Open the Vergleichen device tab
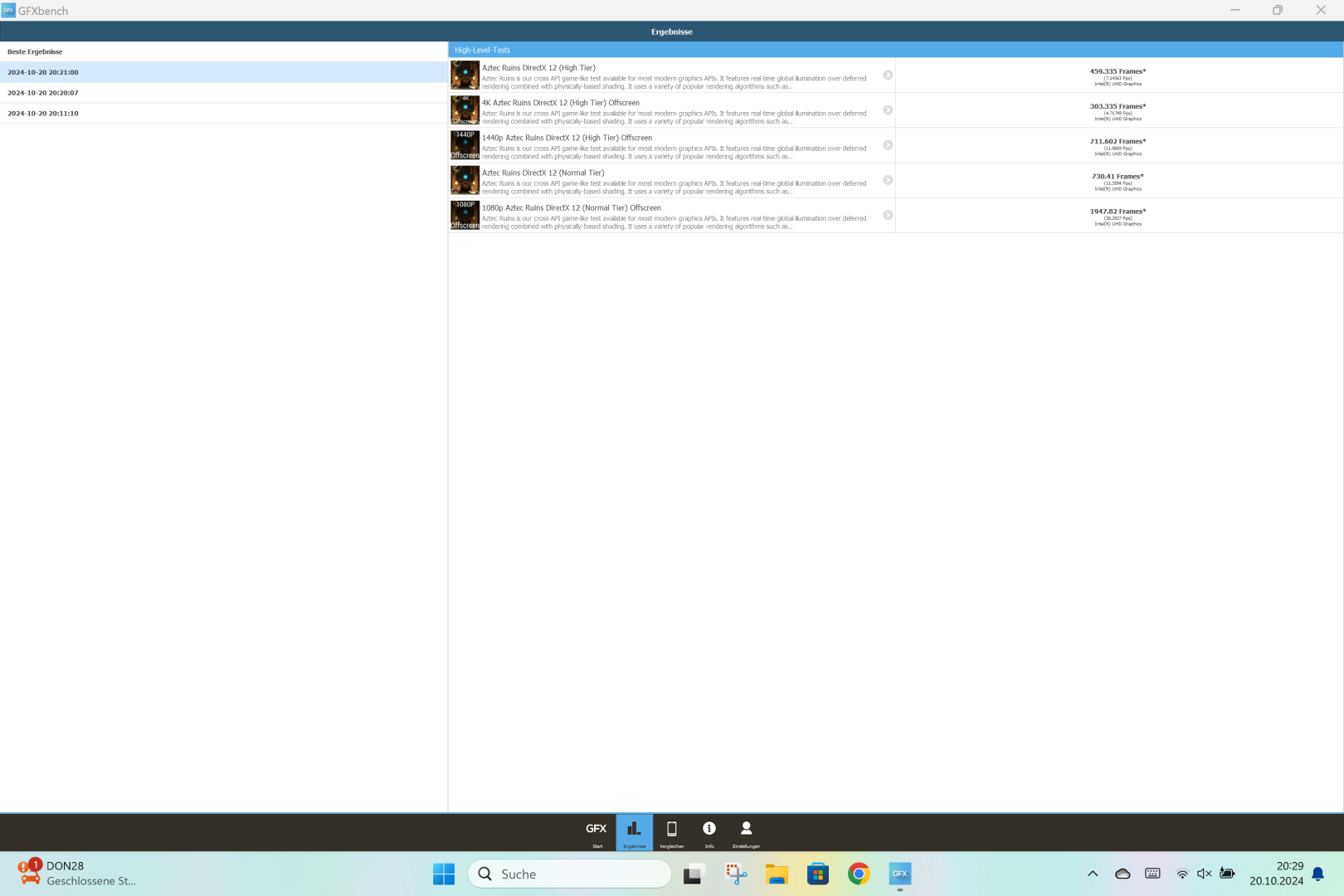The image size is (1344, 896). pos(671,833)
